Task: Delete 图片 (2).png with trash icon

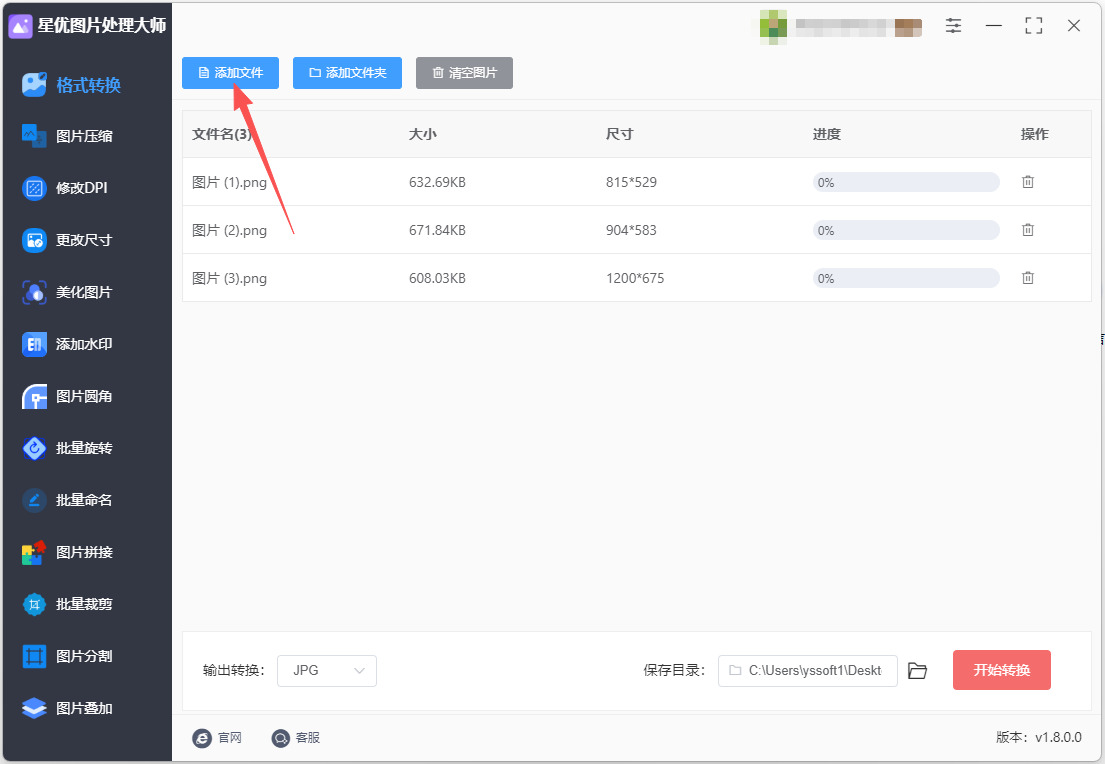Action: [1027, 230]
